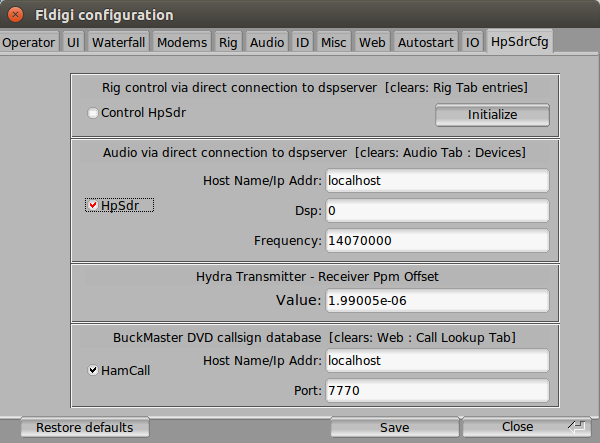Click the Save button
600x443 pixels.
click(x=394, y=427)
